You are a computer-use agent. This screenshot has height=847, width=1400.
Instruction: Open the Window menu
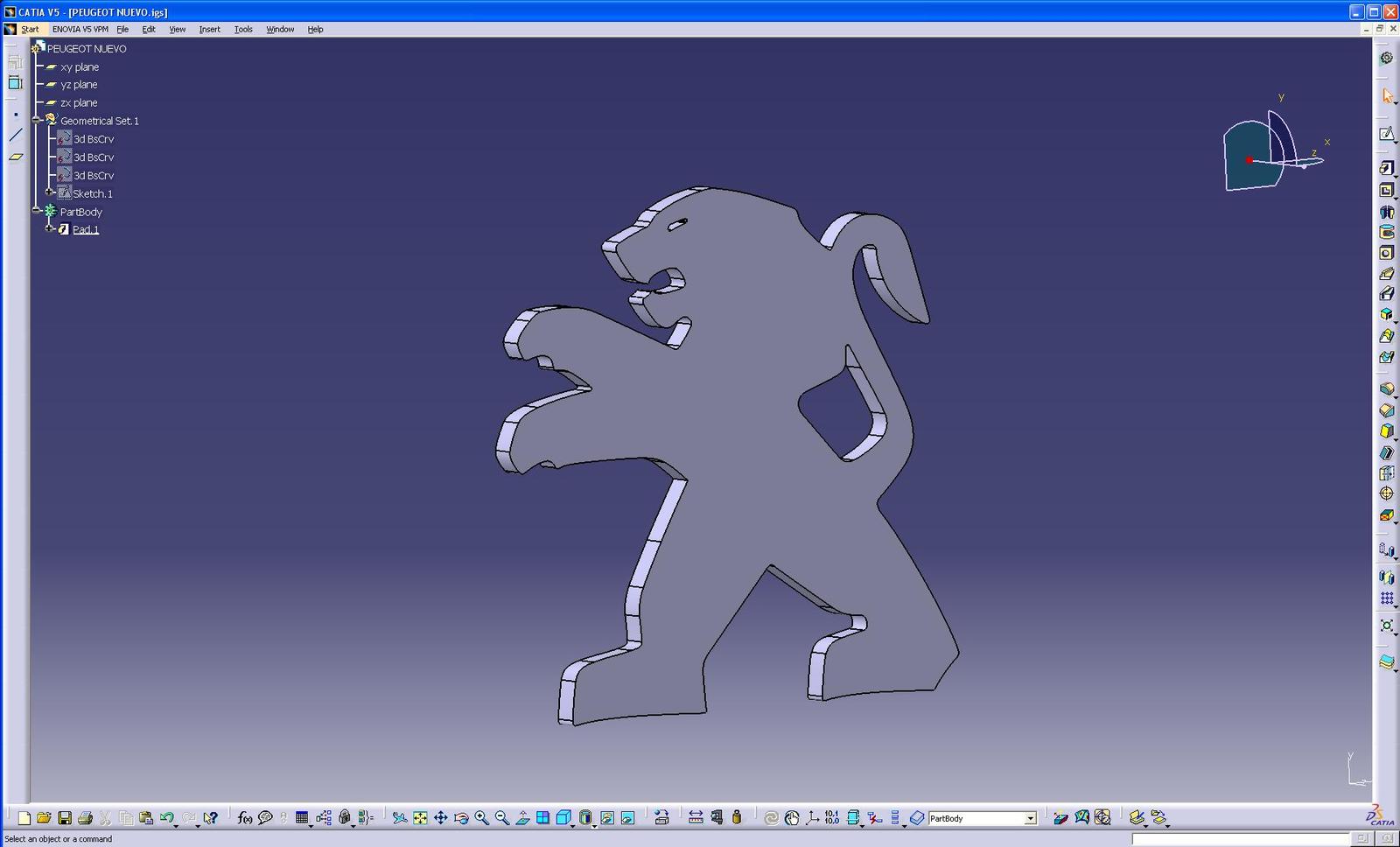[280, 29]
